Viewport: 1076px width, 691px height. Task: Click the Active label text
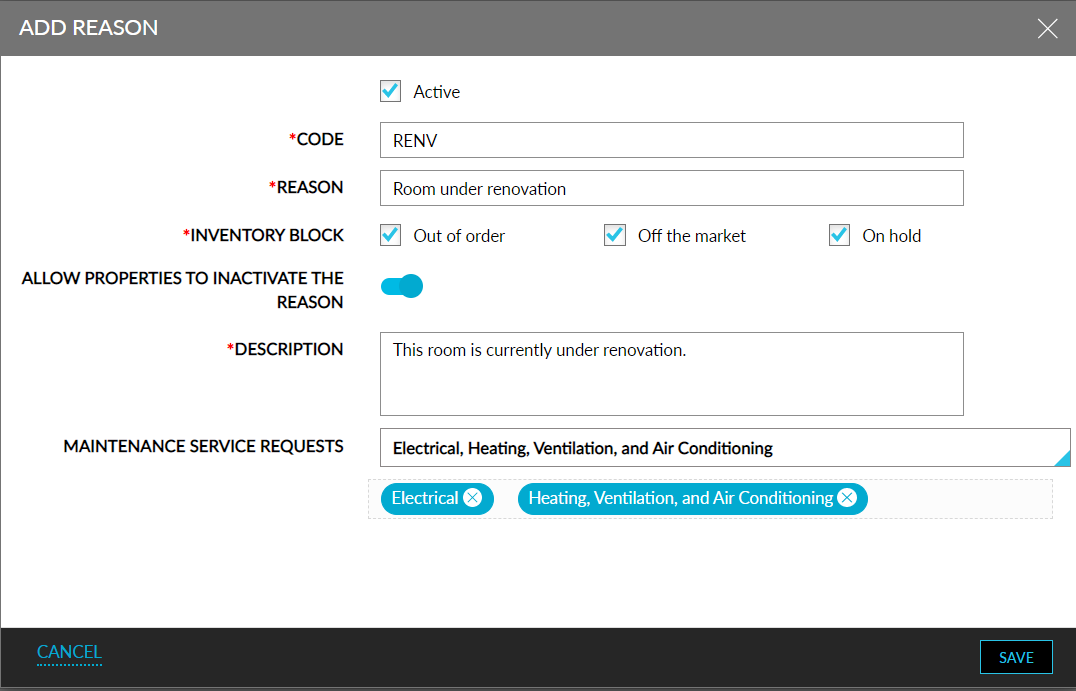[436, 92]
